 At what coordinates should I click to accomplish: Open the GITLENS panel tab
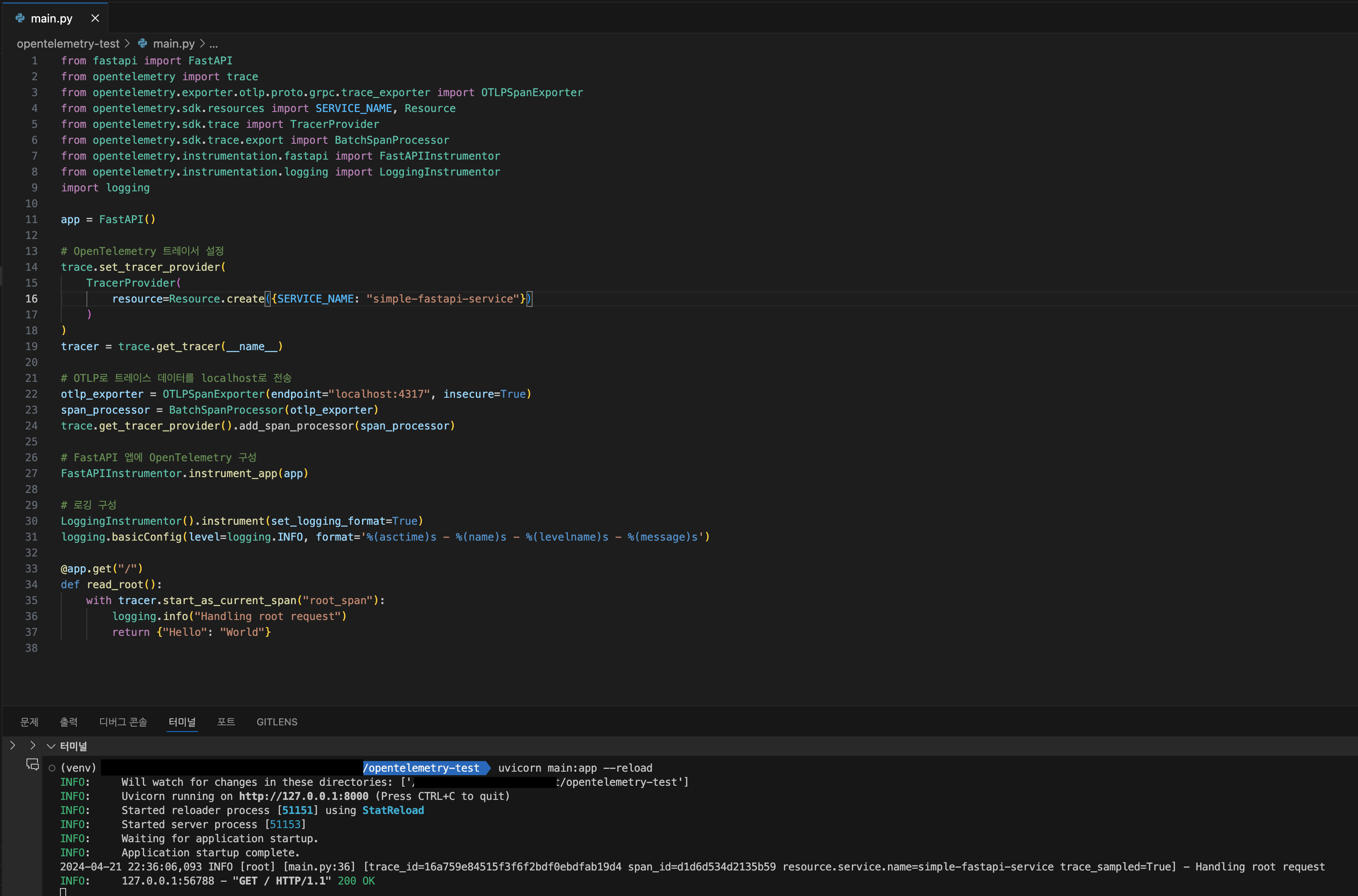pyautogui.click(x=276, y=722)
